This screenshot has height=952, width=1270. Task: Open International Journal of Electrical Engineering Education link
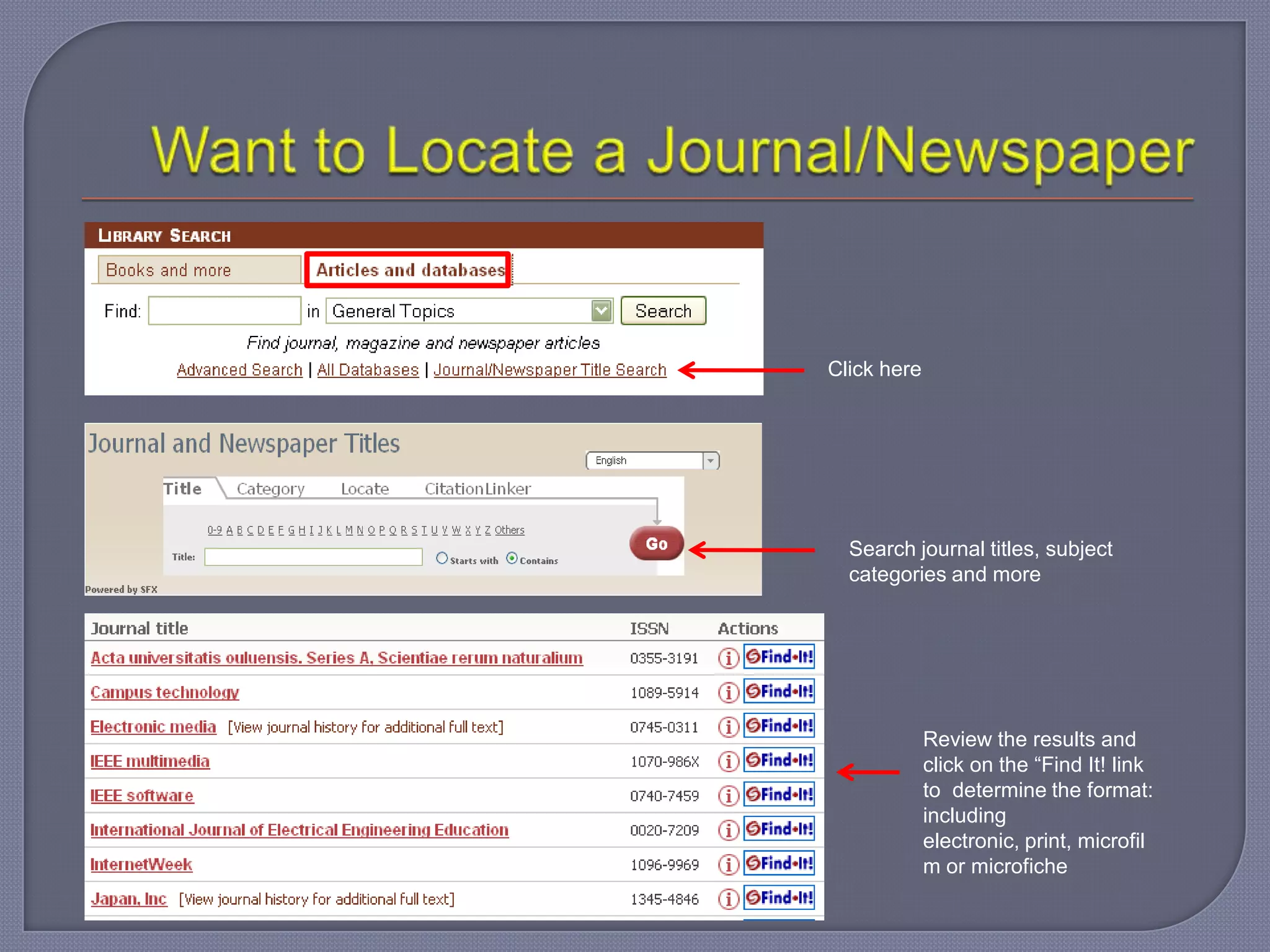click(300, 830)
